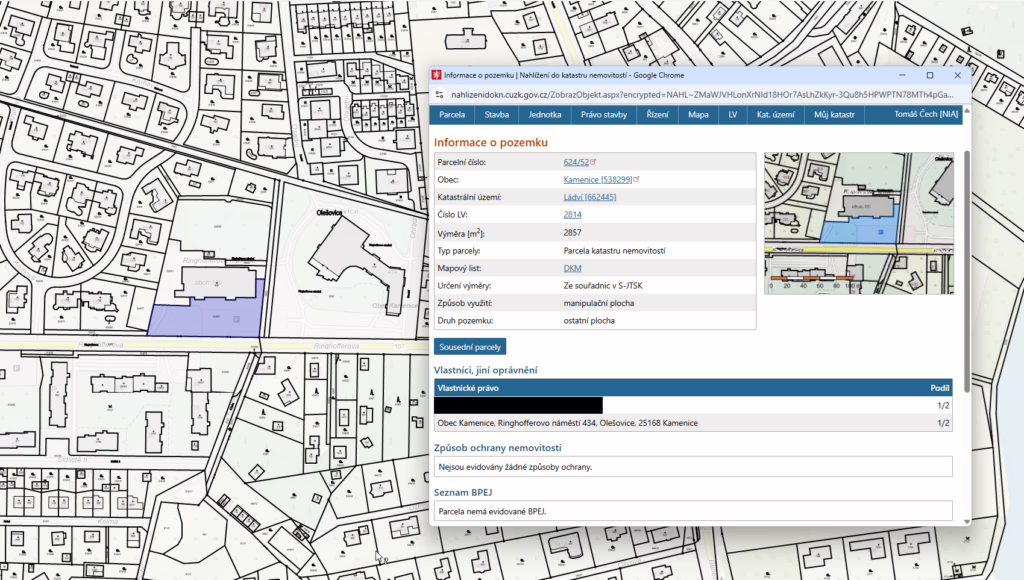The image size is (1024, 580).
Task: Click scrollbar down arrow in popup
Action: pos(967,521)
